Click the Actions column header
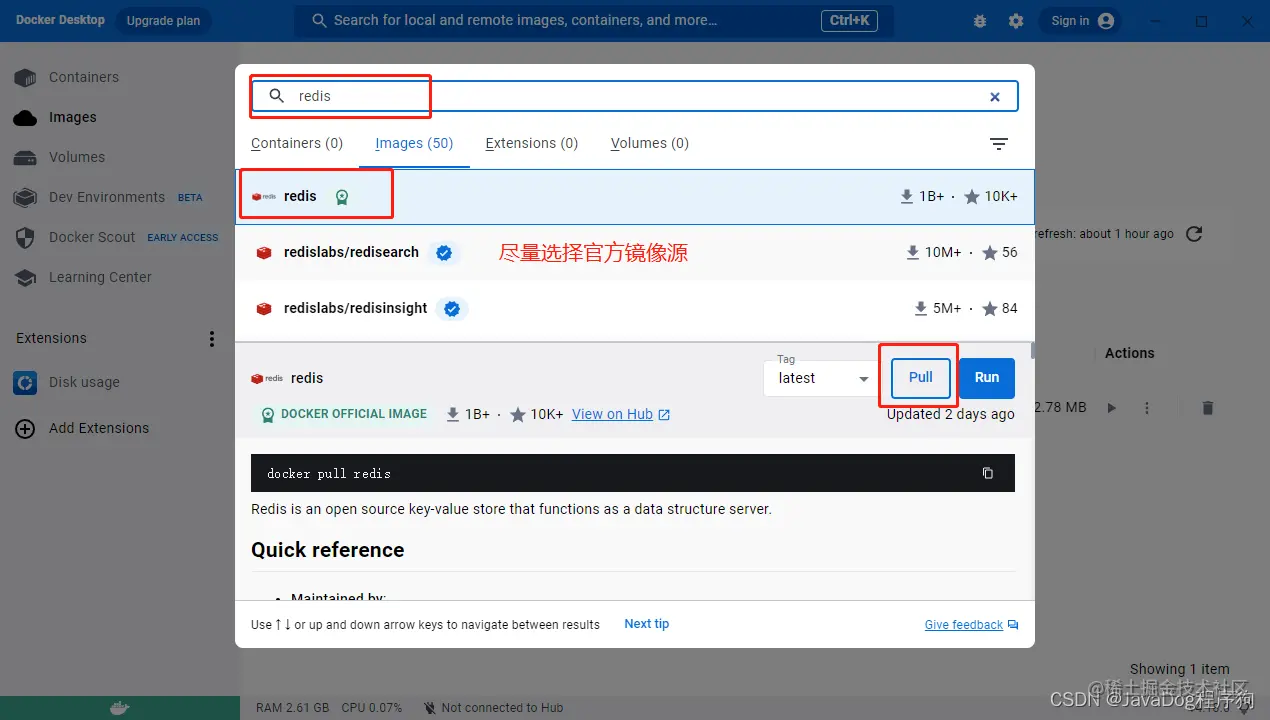The width and height of the screenshot is (1270, 720). coord(1129,353)
